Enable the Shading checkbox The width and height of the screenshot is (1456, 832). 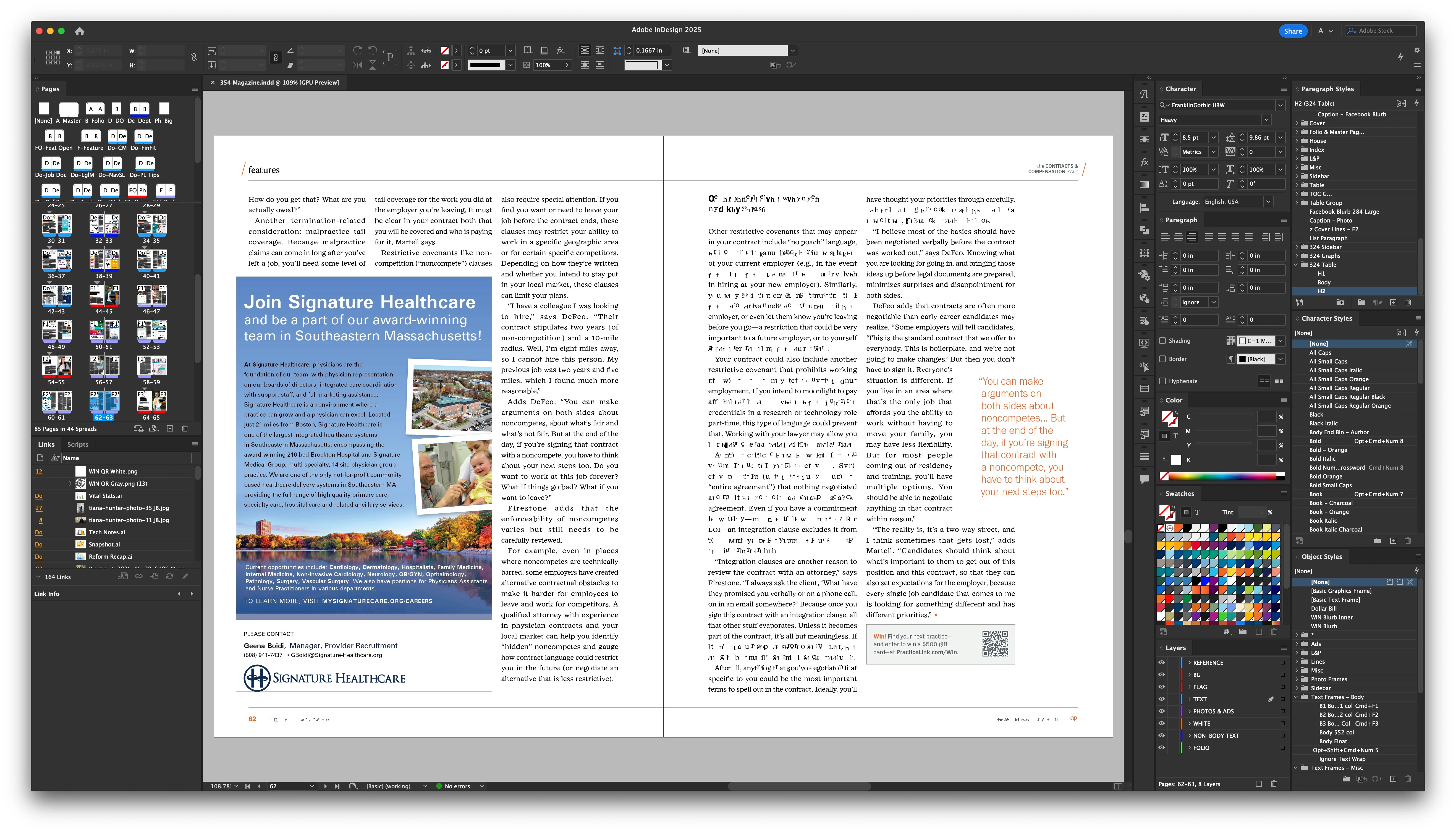click(1162, 341)
